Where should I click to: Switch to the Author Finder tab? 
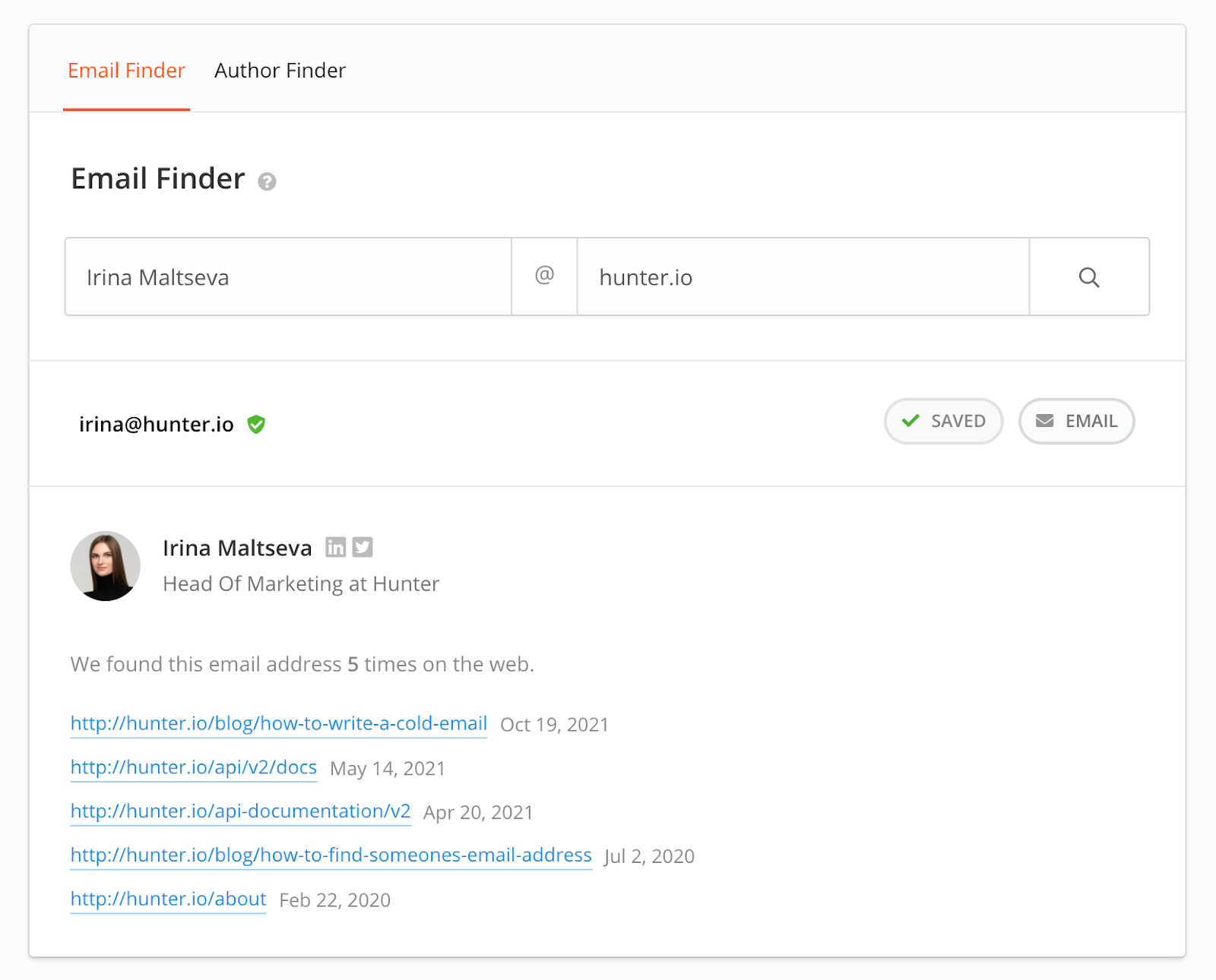(280, 71)
